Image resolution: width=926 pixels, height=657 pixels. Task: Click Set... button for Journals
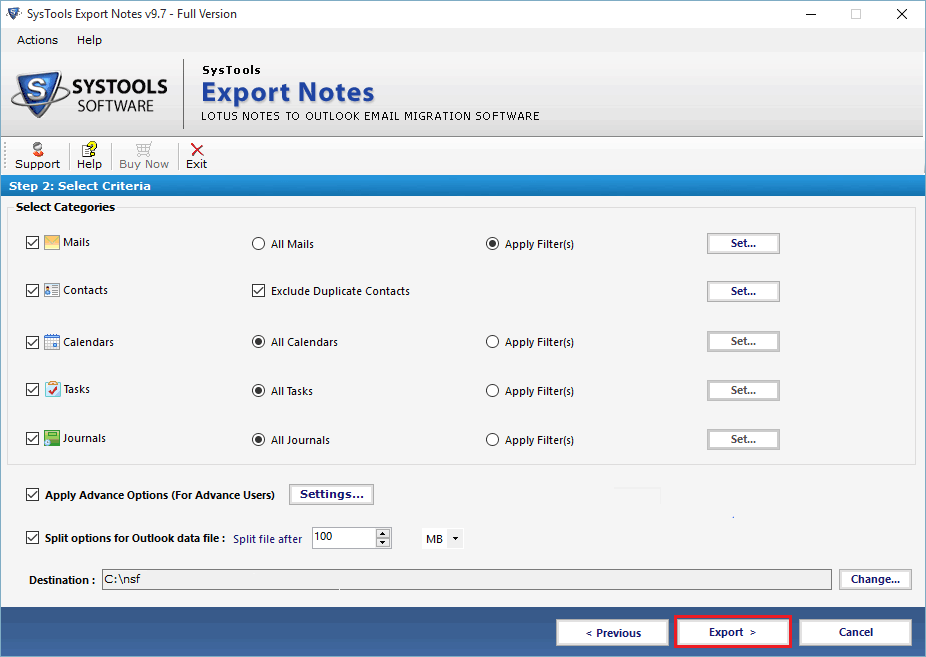(x=743, y=439)
